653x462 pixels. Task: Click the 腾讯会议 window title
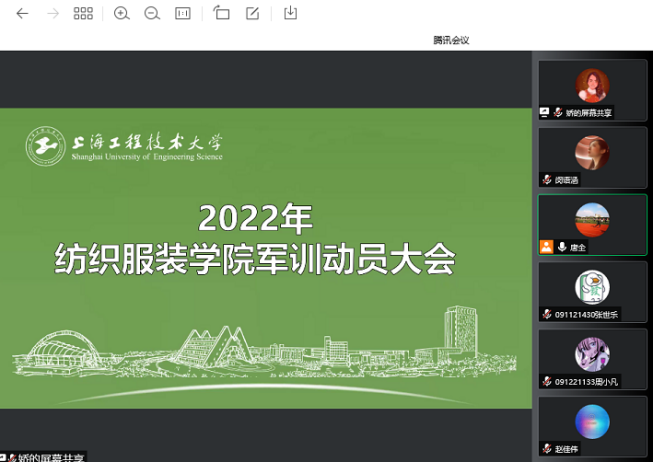point(451,40)
